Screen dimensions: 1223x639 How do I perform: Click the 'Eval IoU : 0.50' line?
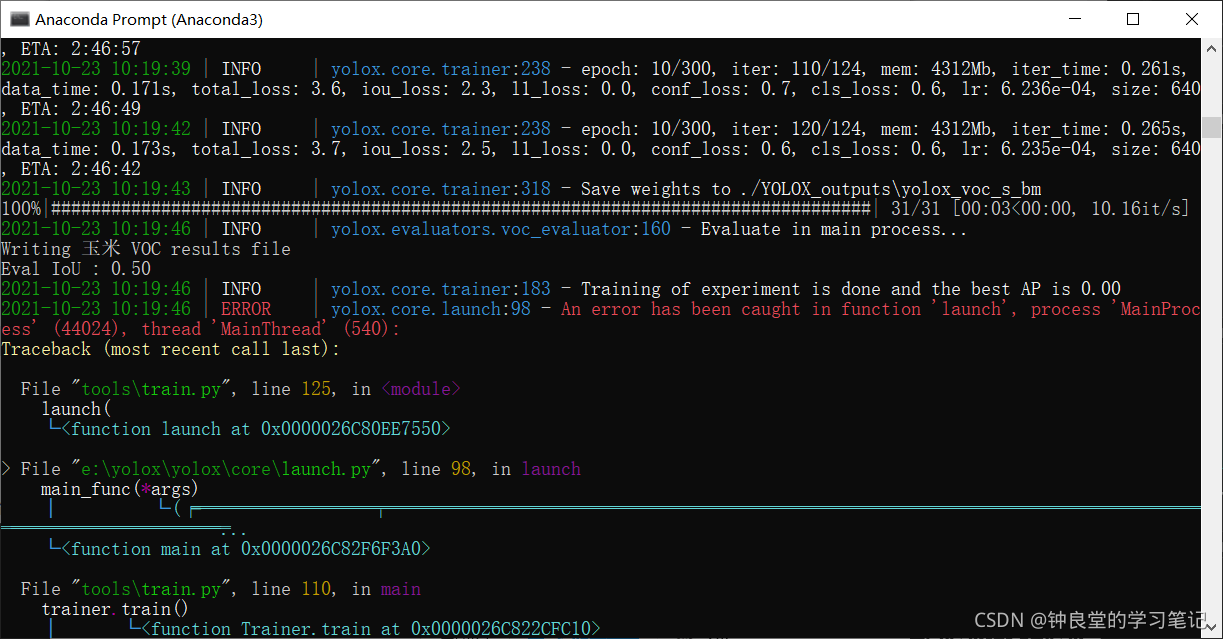(x=76, y=269)
